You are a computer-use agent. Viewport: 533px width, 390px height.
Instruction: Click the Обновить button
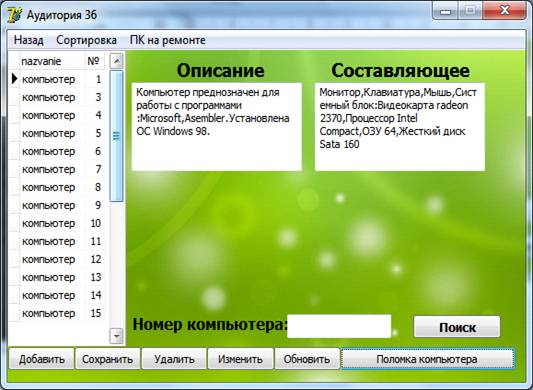[307, 359]
